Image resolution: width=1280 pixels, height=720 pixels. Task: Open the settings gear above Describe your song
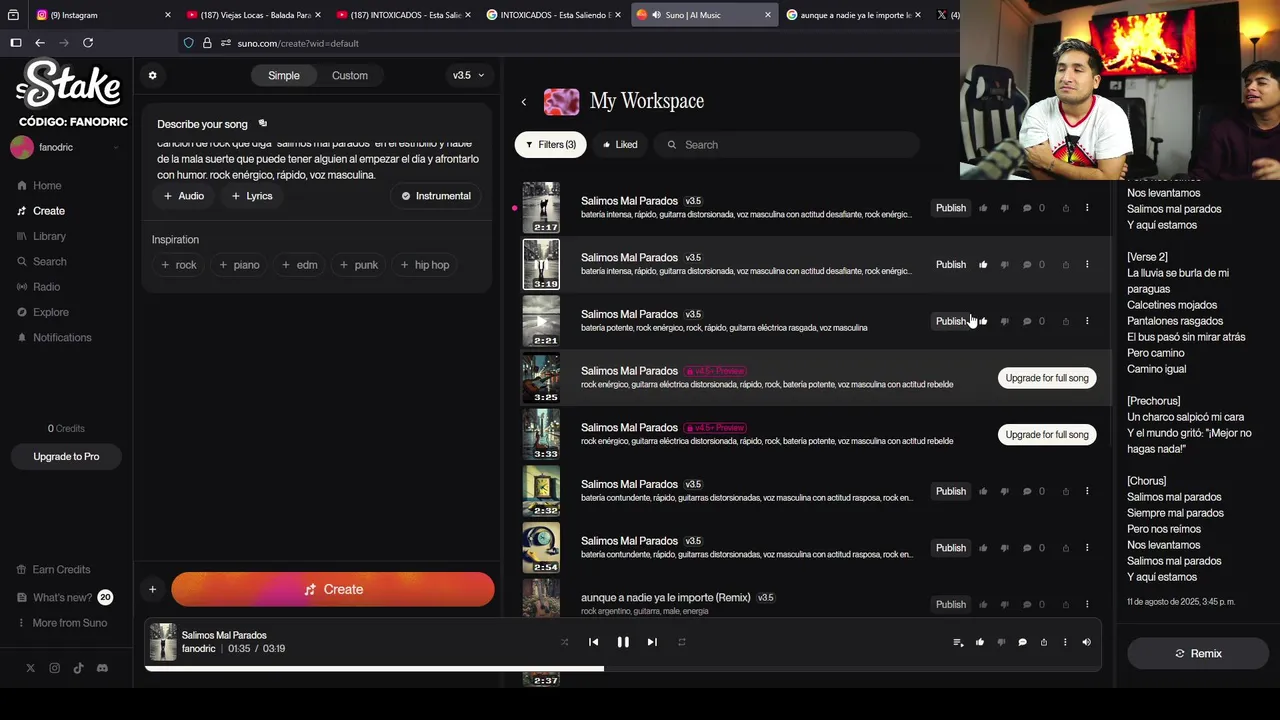(x=152, y=75)
